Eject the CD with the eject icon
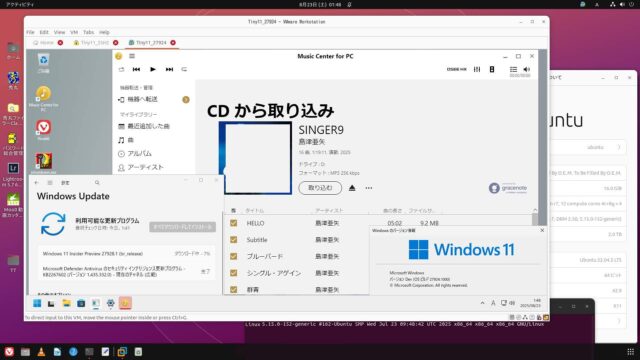 click(352, 188)
